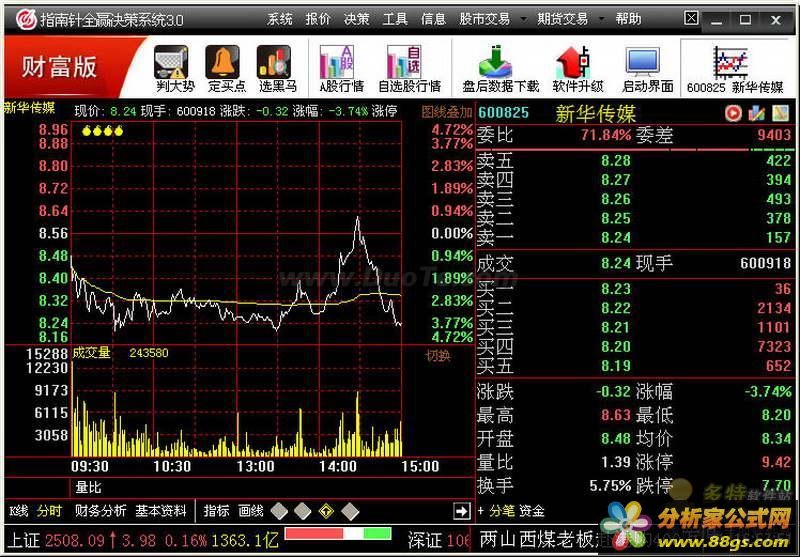This screenshot has width=800, height=557.
Task: Click the four yellow signal dots
Action: pyautogui.click(x=103, y=131)
